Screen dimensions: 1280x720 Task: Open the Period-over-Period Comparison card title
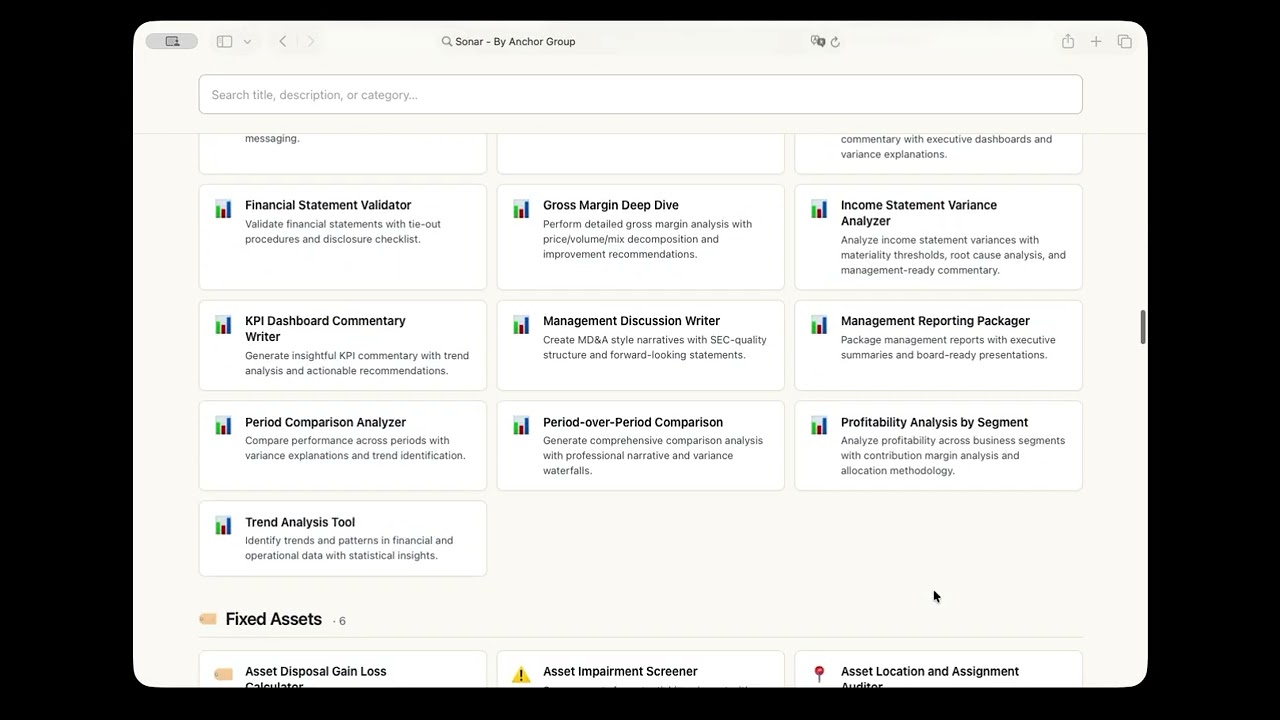coord(633,422)
